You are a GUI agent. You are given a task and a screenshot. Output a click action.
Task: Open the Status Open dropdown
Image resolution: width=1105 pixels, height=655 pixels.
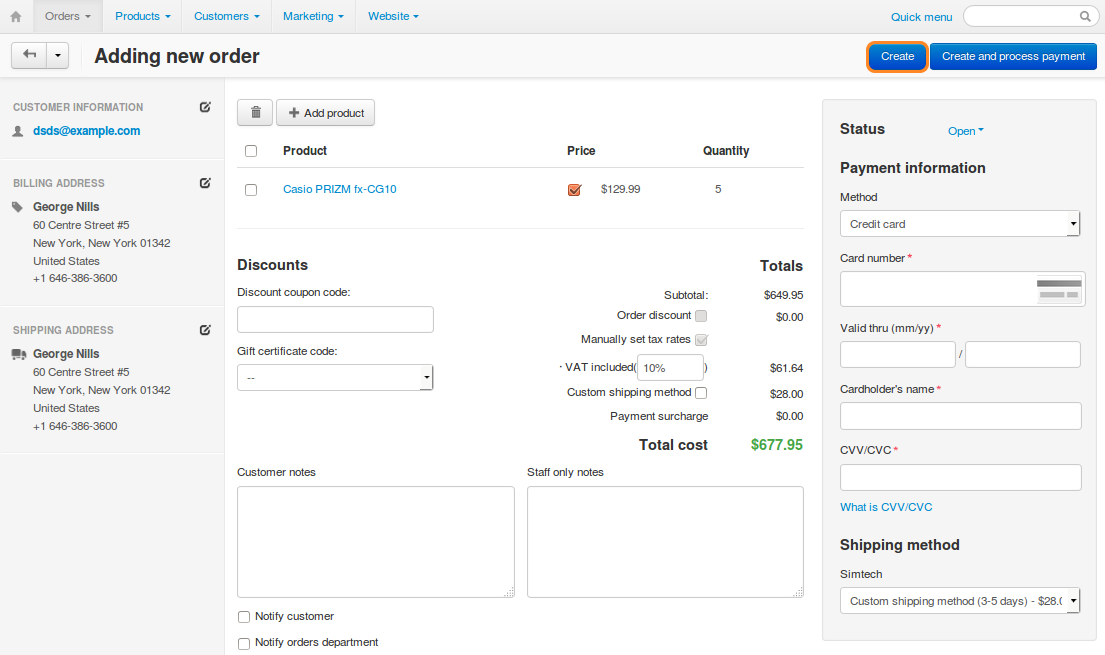(x=965, y=131)
